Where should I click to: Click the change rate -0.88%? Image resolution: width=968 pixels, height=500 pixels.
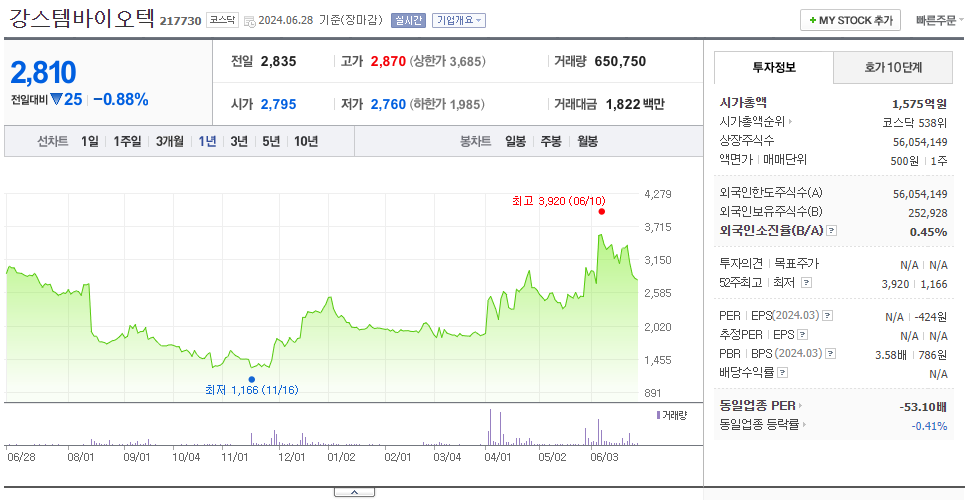[121, 99]
